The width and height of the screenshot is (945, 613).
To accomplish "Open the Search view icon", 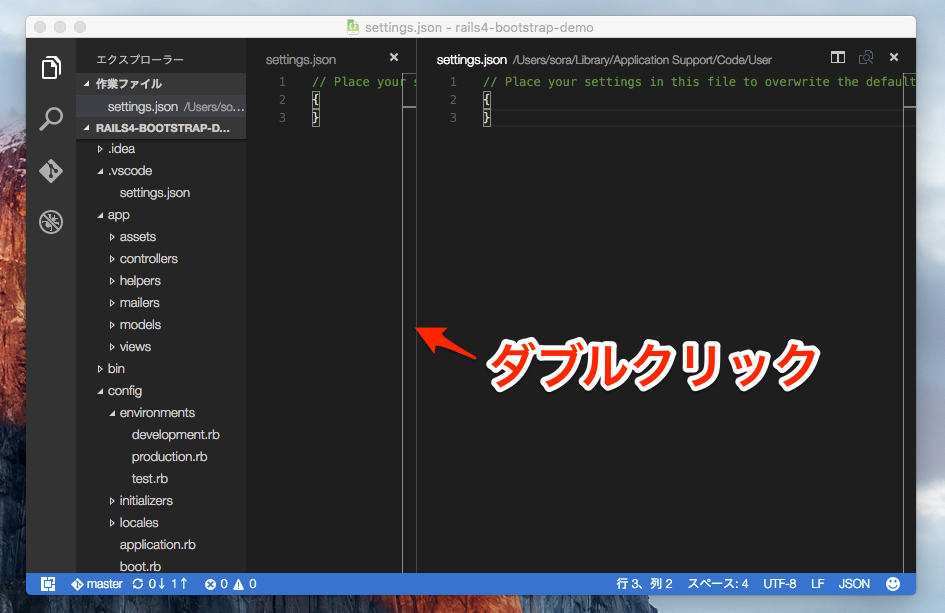I will click(51, 120).
